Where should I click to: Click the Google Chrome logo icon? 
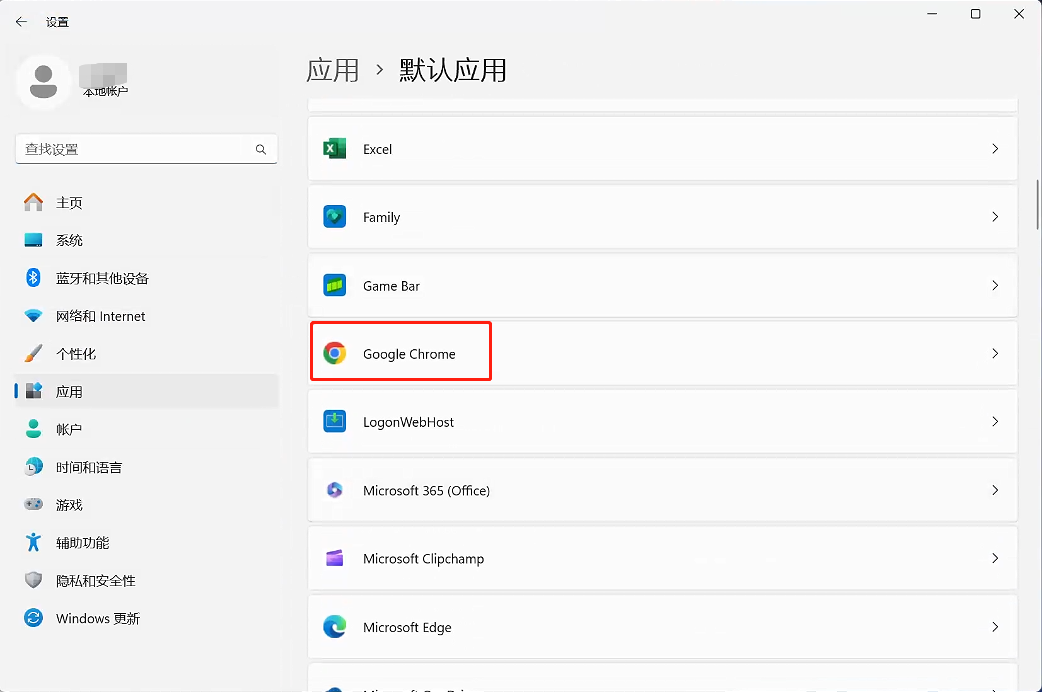(x=334, y=353)
